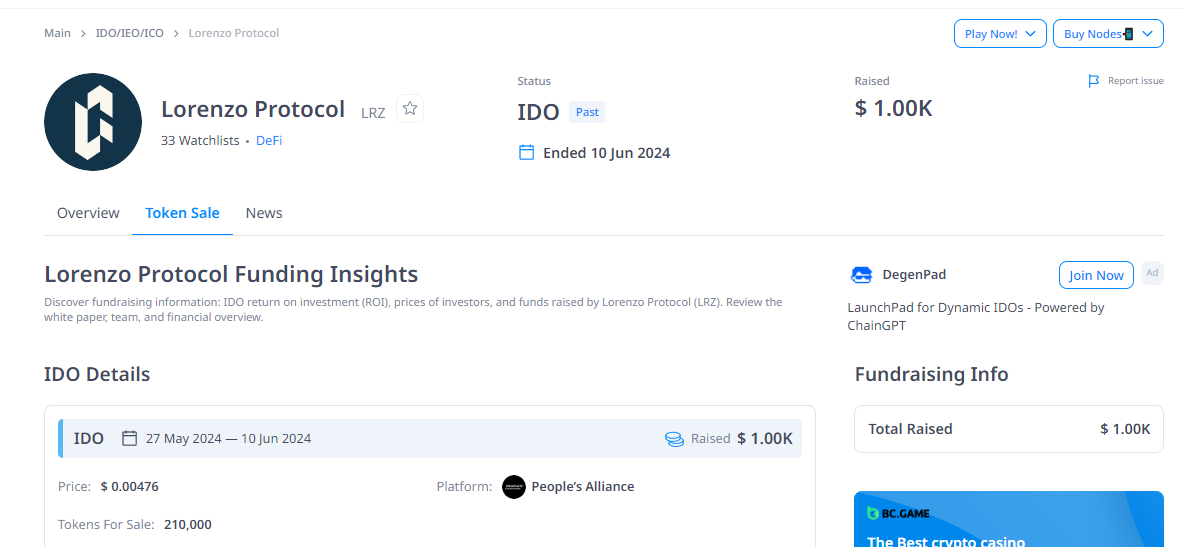Click the Ended 10 Jun 2024 text
Screen dimensions: 1183x547
[607, 153]
